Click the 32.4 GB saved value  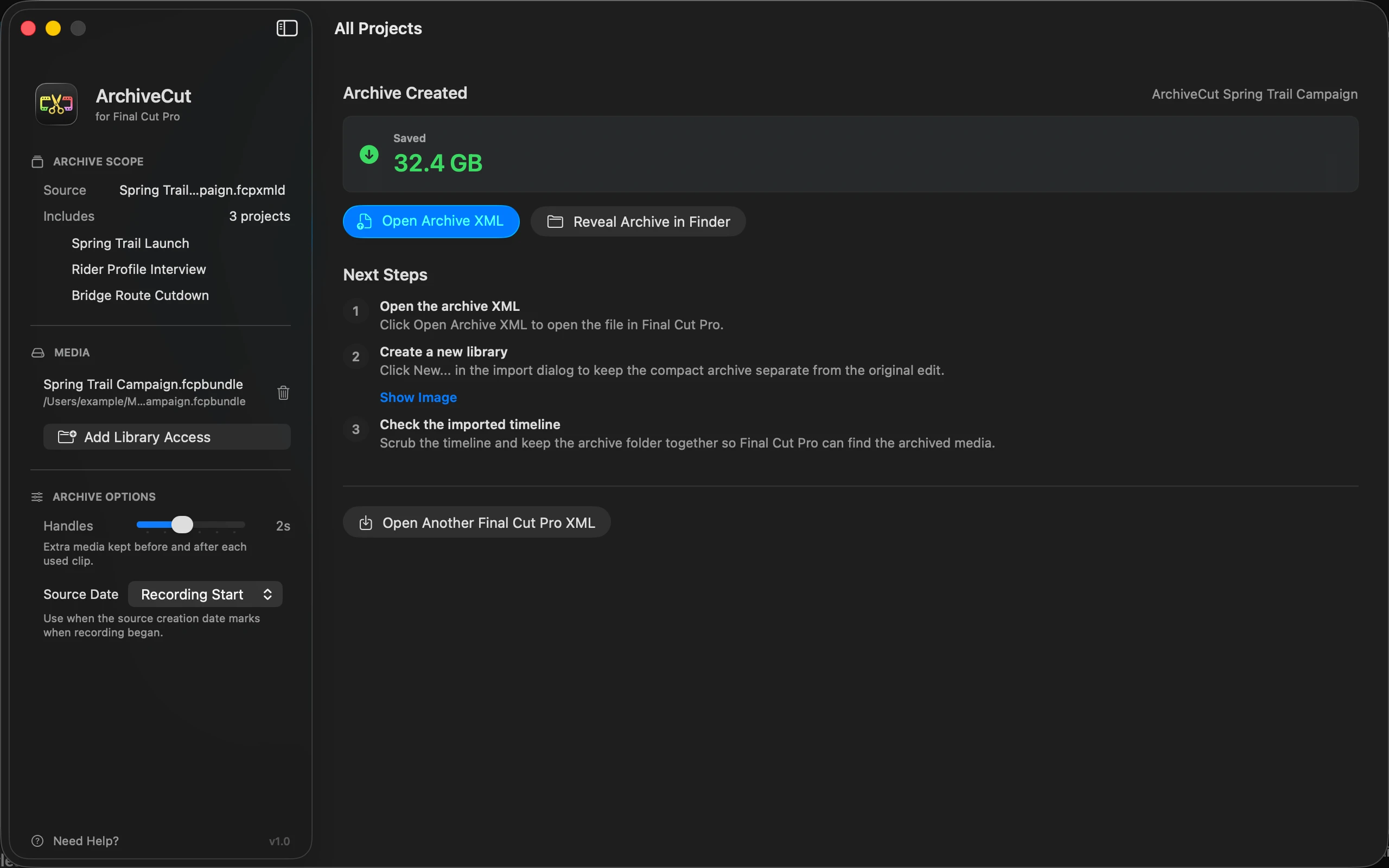click(438, 163)
